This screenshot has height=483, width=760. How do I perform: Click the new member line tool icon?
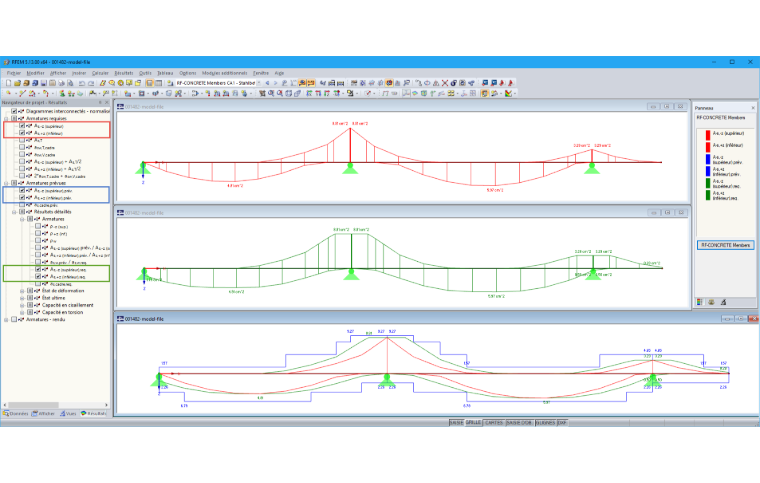click(x=22, y=93)
